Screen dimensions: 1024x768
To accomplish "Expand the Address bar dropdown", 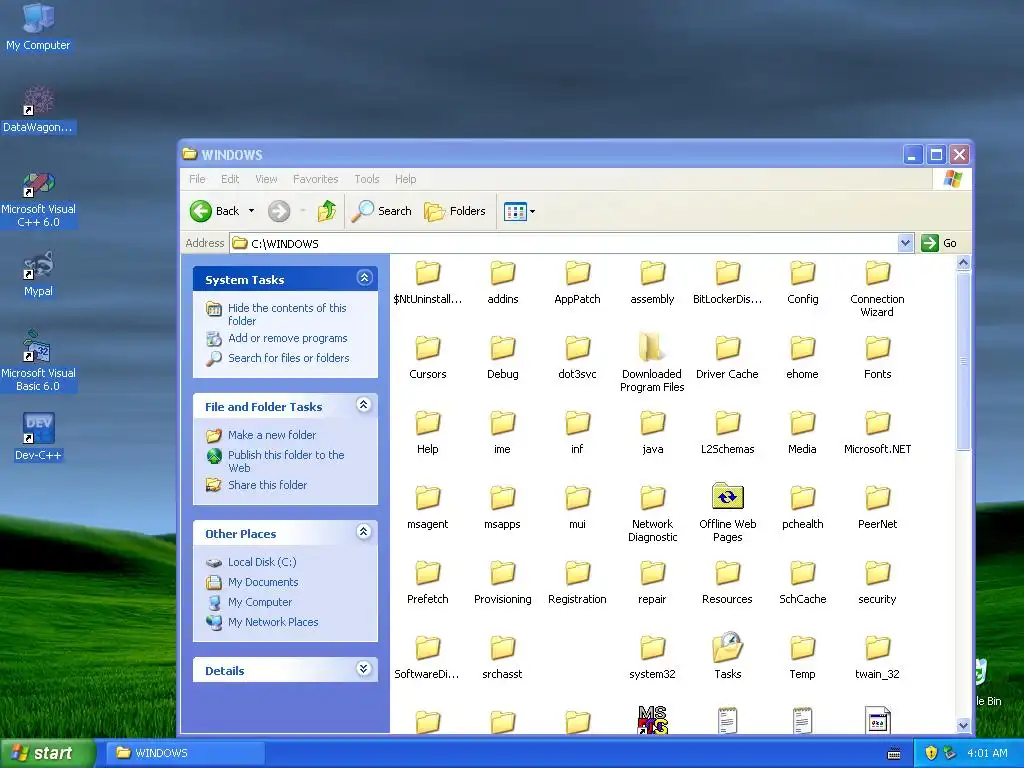I will (x=905, y=243).
